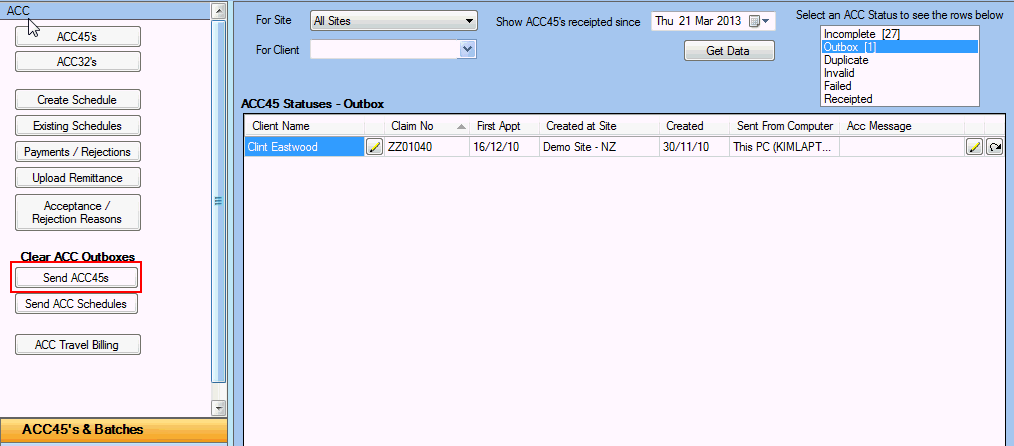1014x446 pixels.
Task: Open the ACC32's list
Action: tap(78, 61)
